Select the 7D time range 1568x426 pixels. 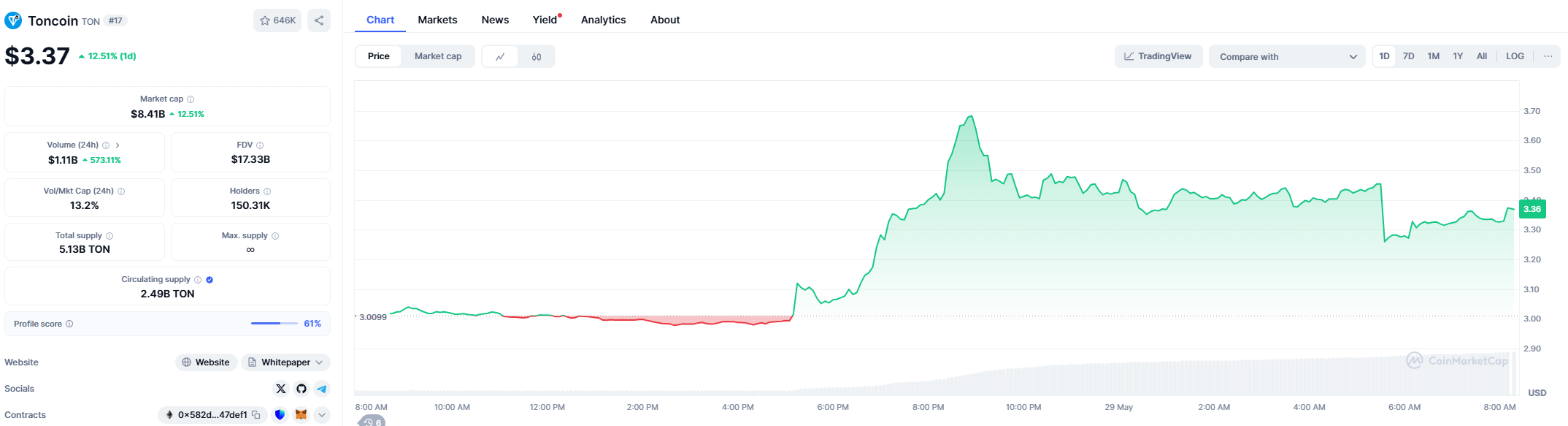(x=1409, y=56)
